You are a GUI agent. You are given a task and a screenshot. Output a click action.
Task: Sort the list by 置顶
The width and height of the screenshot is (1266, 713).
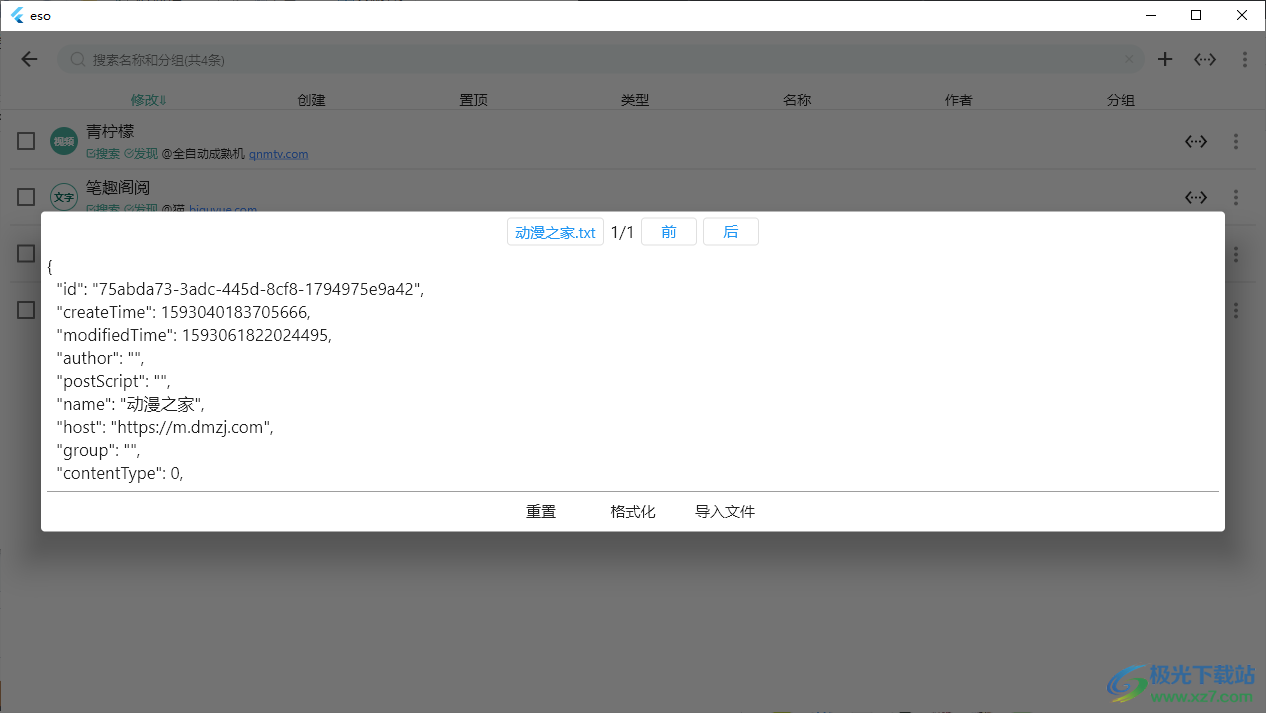pos(473,100)
